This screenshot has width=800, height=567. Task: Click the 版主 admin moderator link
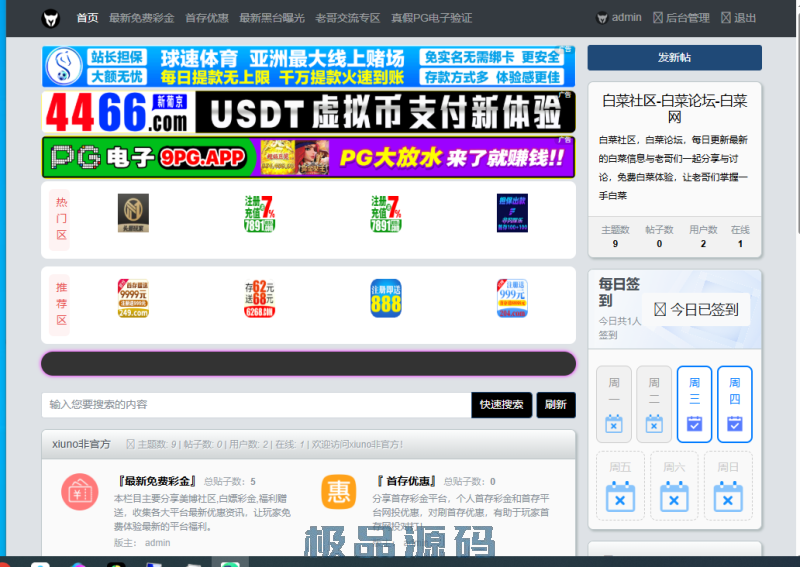point(157,543)
